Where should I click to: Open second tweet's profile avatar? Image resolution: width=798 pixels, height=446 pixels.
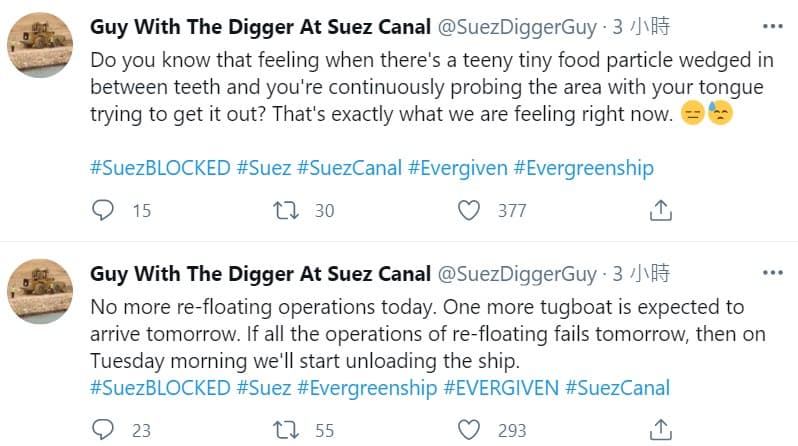(40, 292)
